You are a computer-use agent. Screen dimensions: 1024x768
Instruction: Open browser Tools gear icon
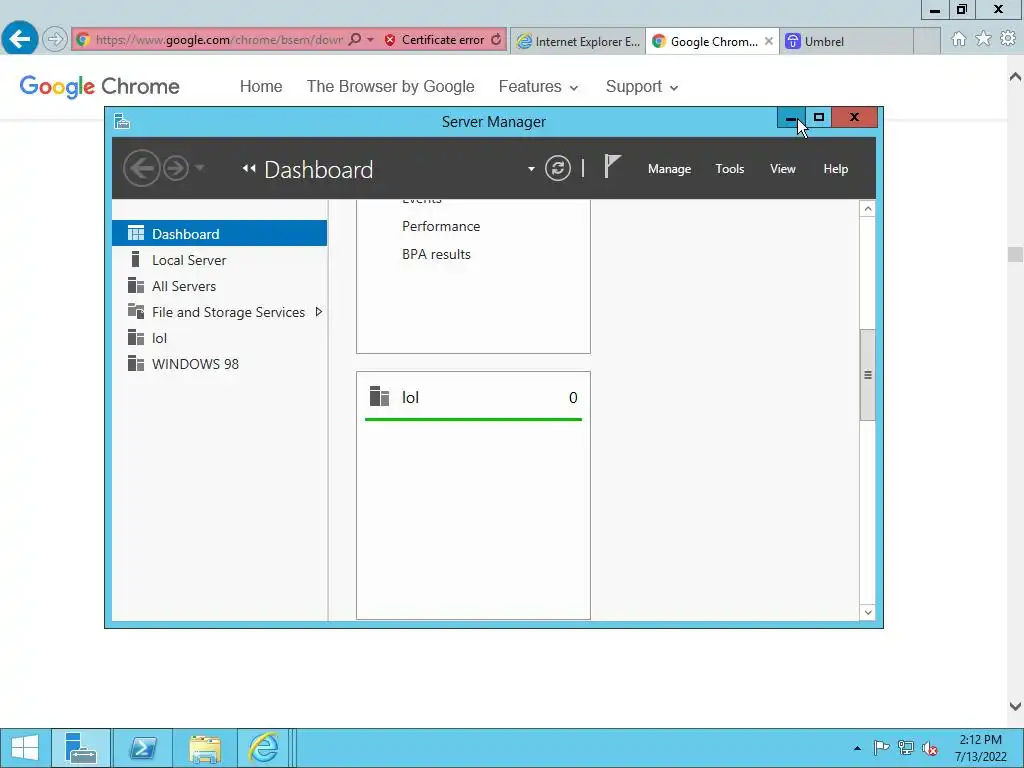[x=1008, y=39]
